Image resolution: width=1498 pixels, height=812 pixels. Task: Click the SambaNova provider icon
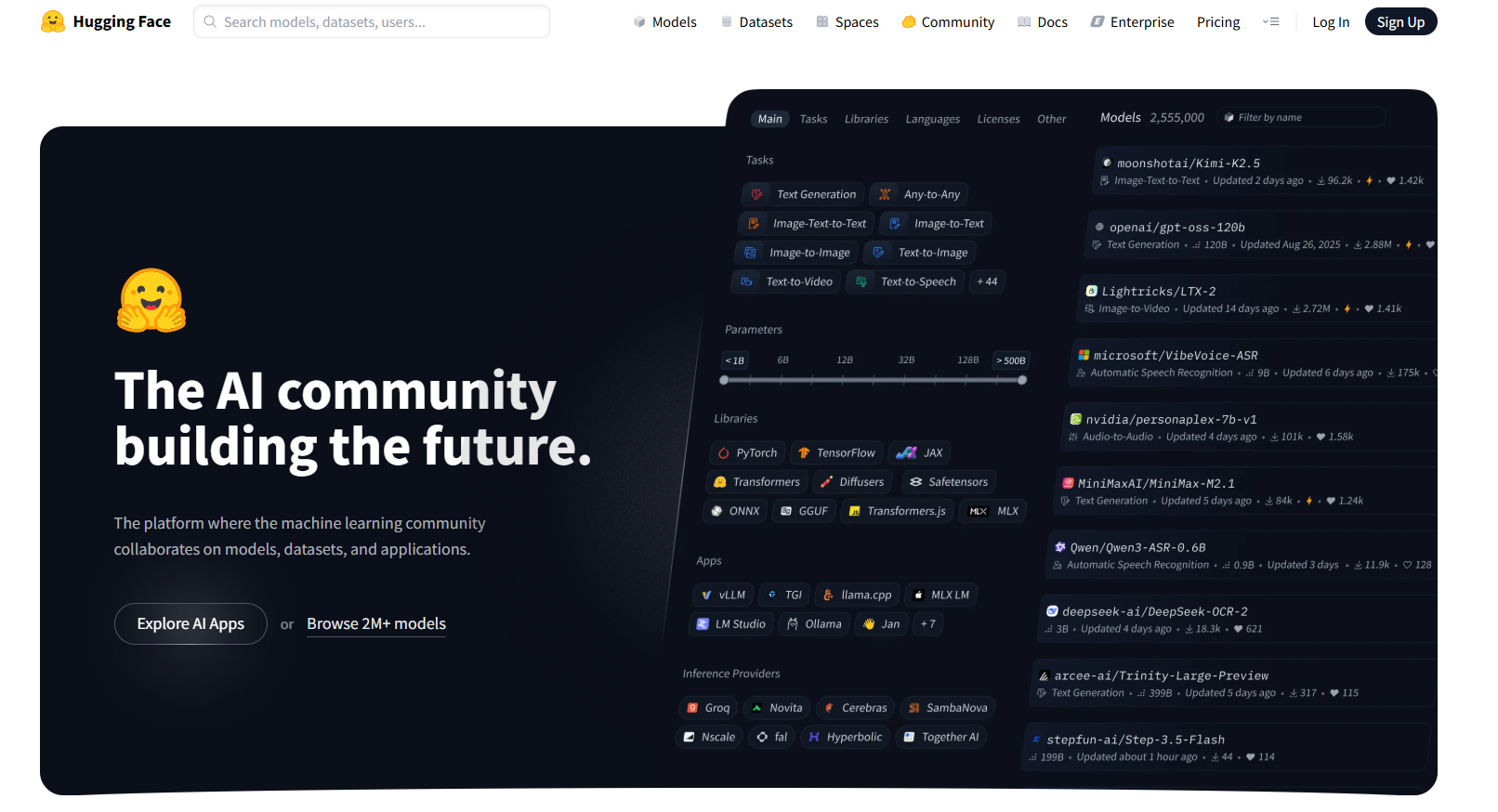[x=914, y=708]
